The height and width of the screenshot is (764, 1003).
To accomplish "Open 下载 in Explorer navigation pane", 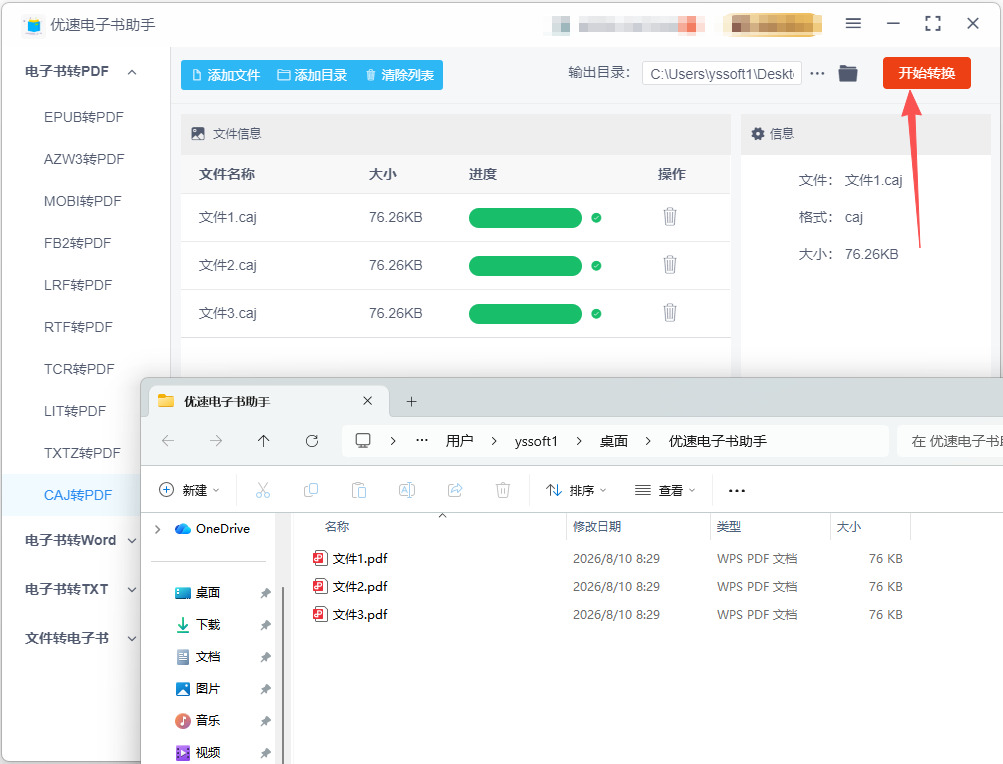I will 208,625.
